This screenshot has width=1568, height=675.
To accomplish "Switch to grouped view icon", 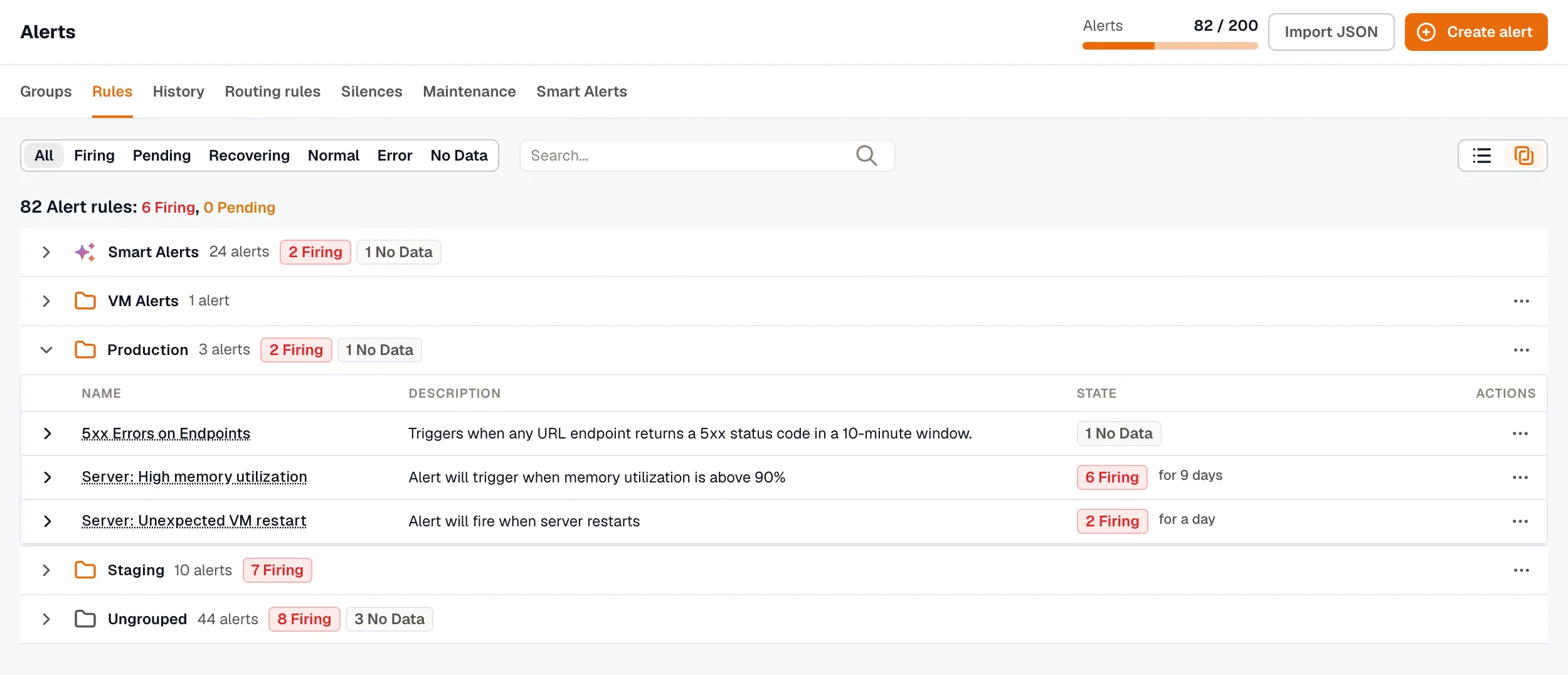I will tap(1524, 156).
